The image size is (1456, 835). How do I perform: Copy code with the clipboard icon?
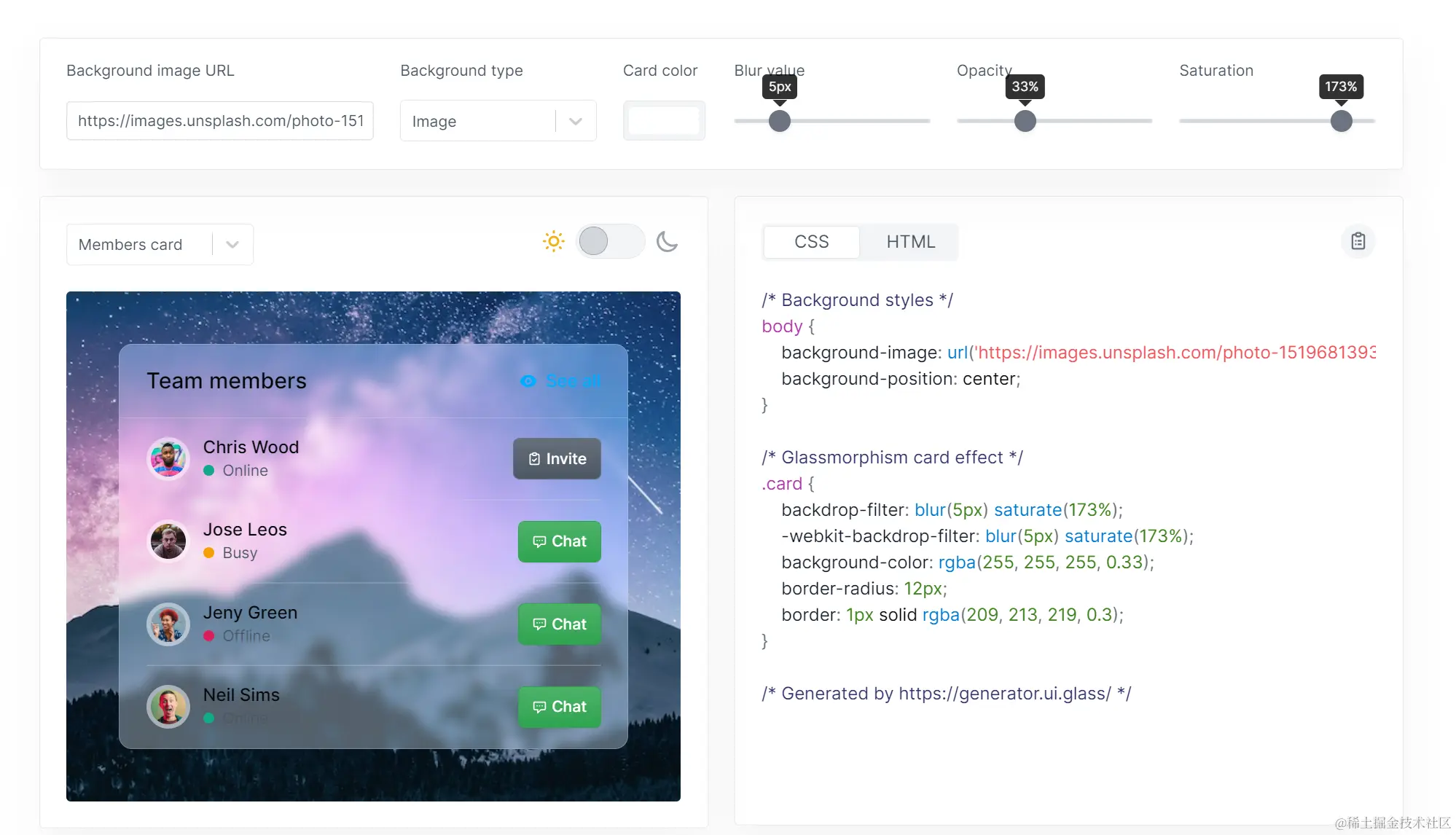(1358, 241)
